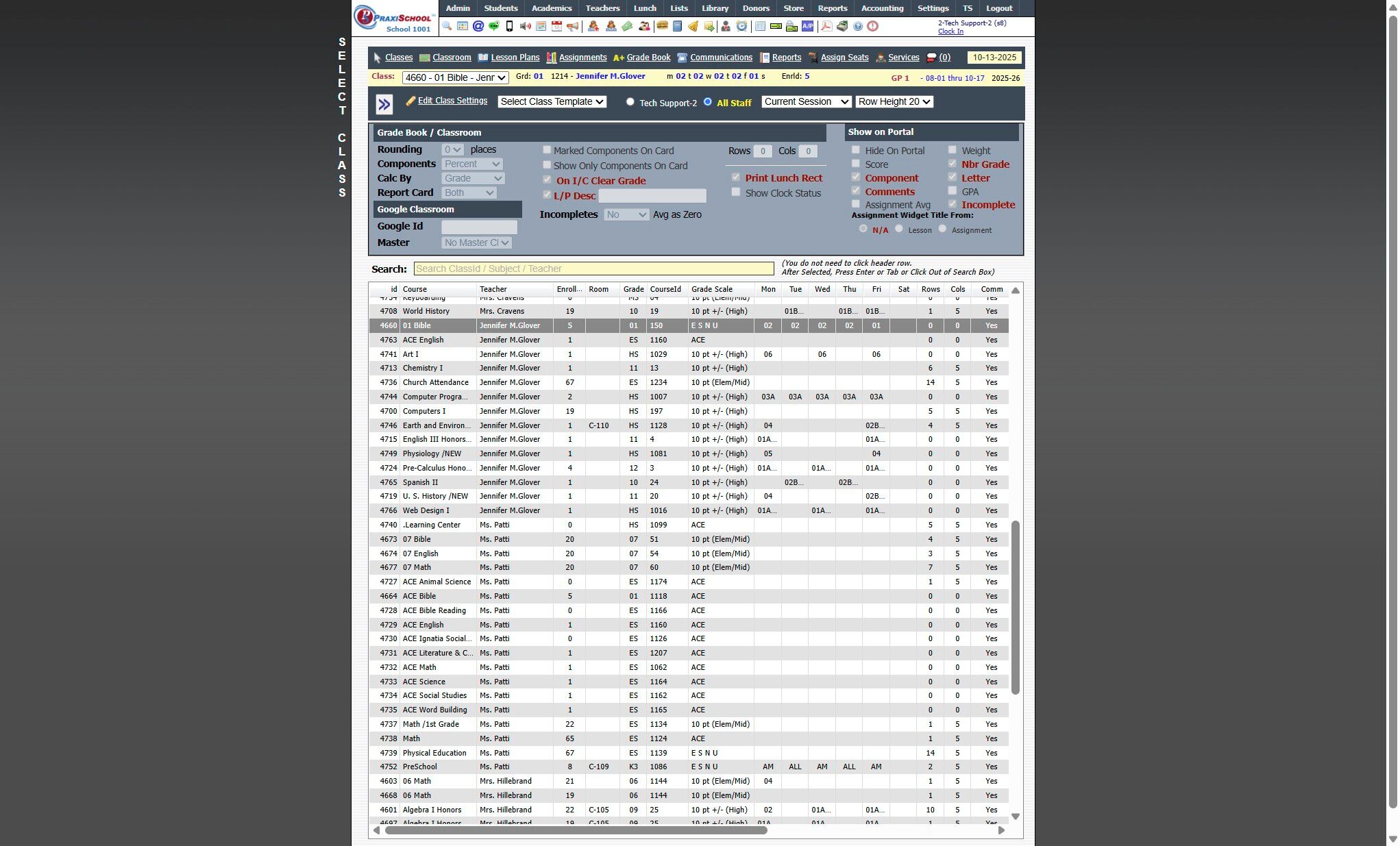Screen dimensions: 1400x846
Task: Enable Show Clock Status checkbox
Action: 735,192
